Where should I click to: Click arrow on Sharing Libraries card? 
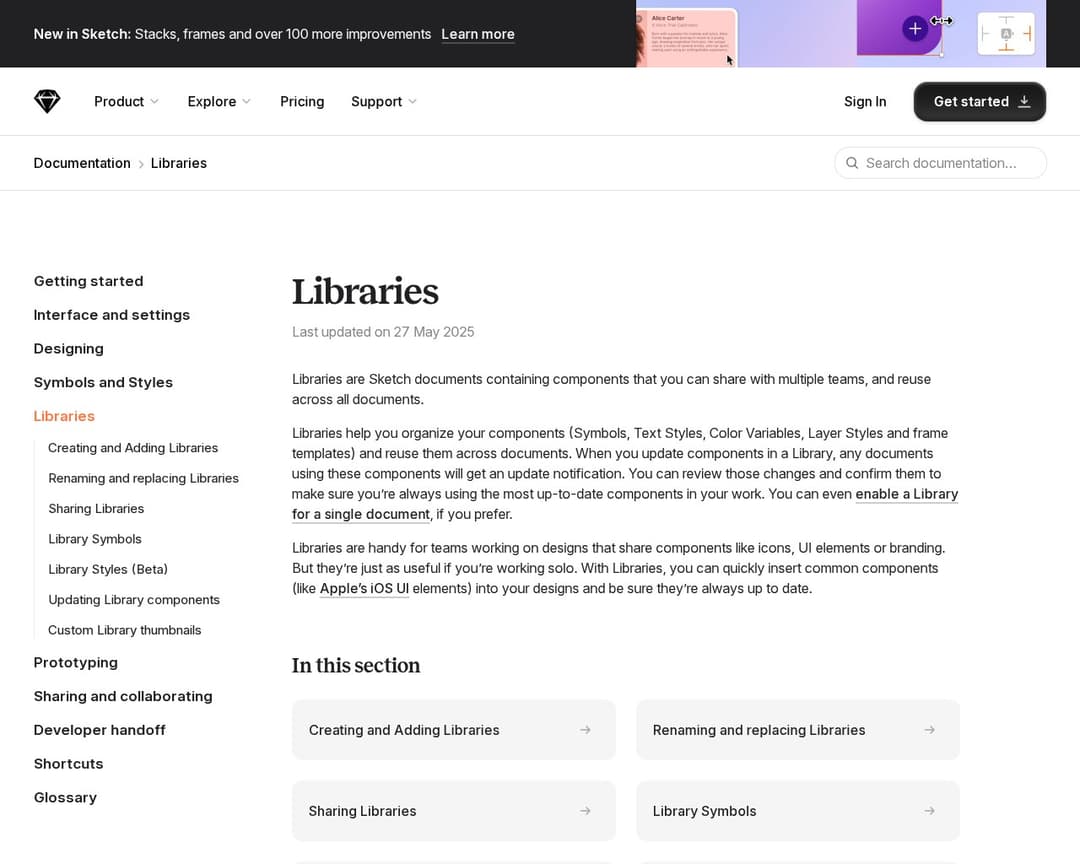tap(585, 811)
